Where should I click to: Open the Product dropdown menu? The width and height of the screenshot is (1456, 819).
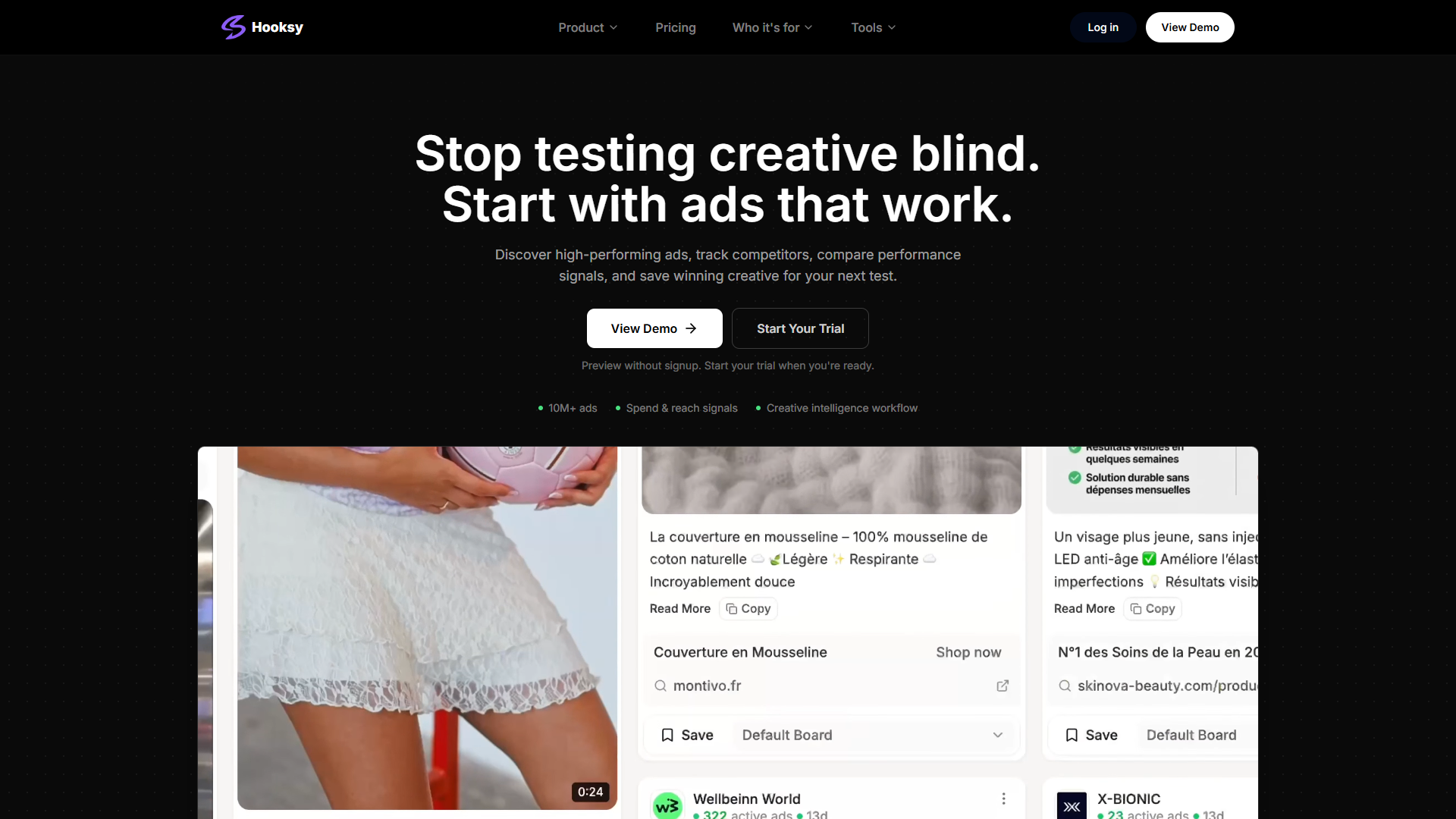[x=588, y=27]
